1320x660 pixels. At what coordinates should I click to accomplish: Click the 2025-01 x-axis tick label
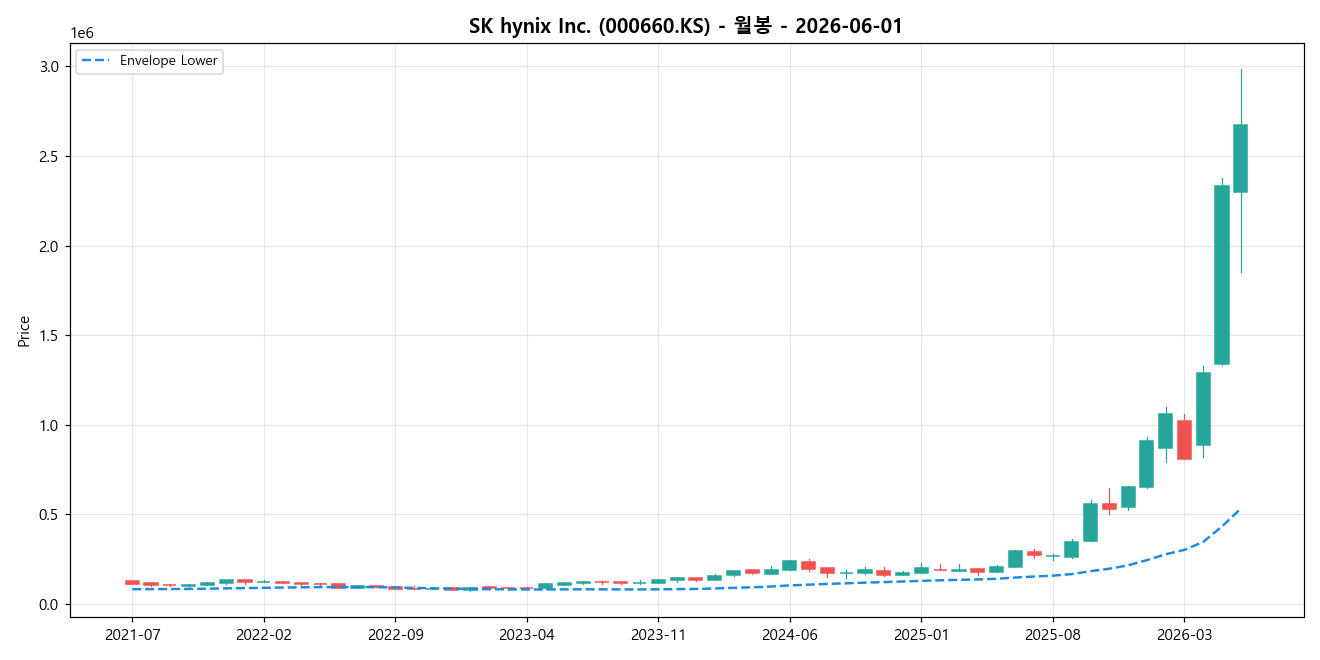[922, 634]
